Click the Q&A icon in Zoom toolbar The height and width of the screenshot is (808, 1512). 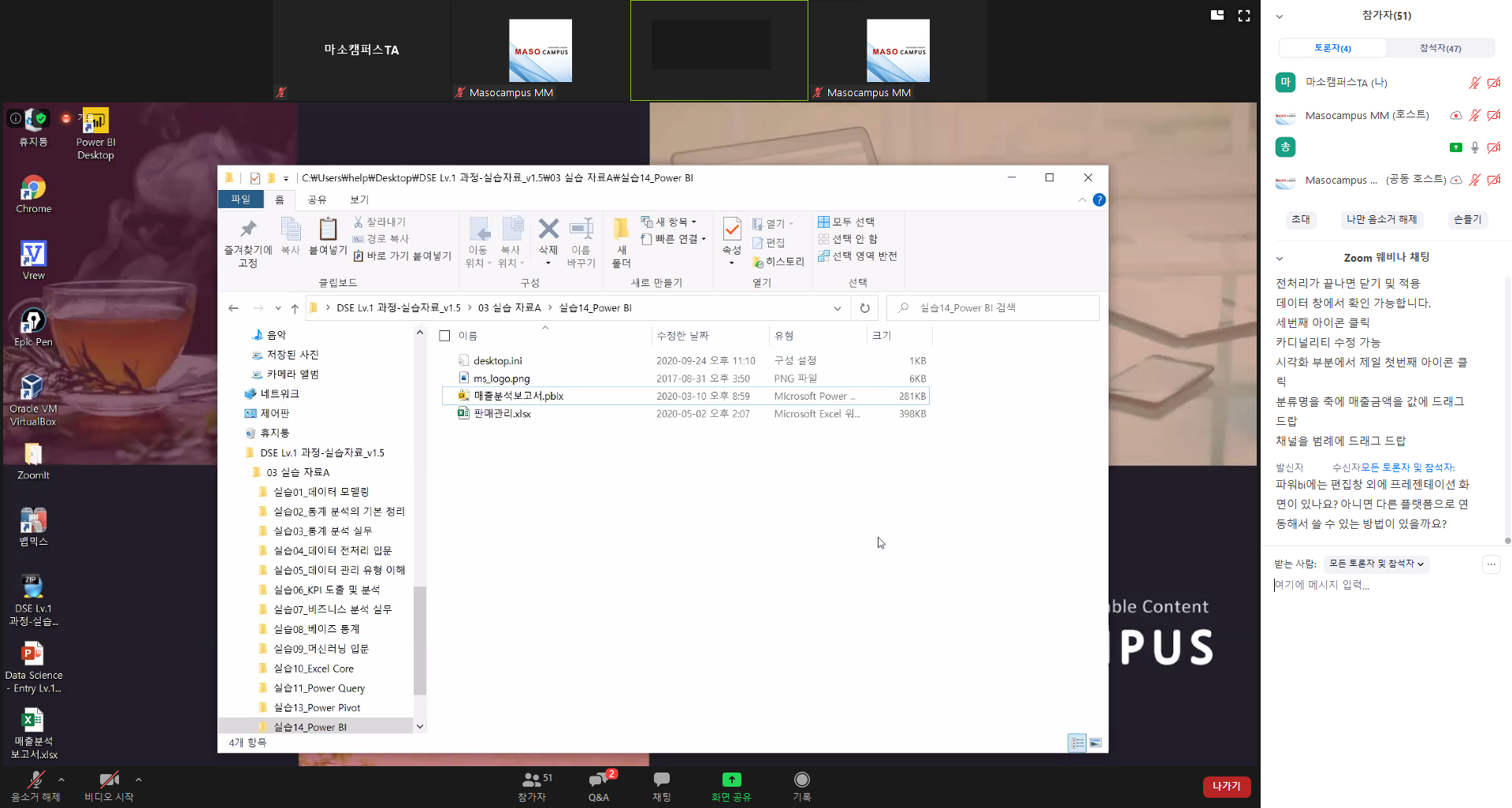point(599,780)
